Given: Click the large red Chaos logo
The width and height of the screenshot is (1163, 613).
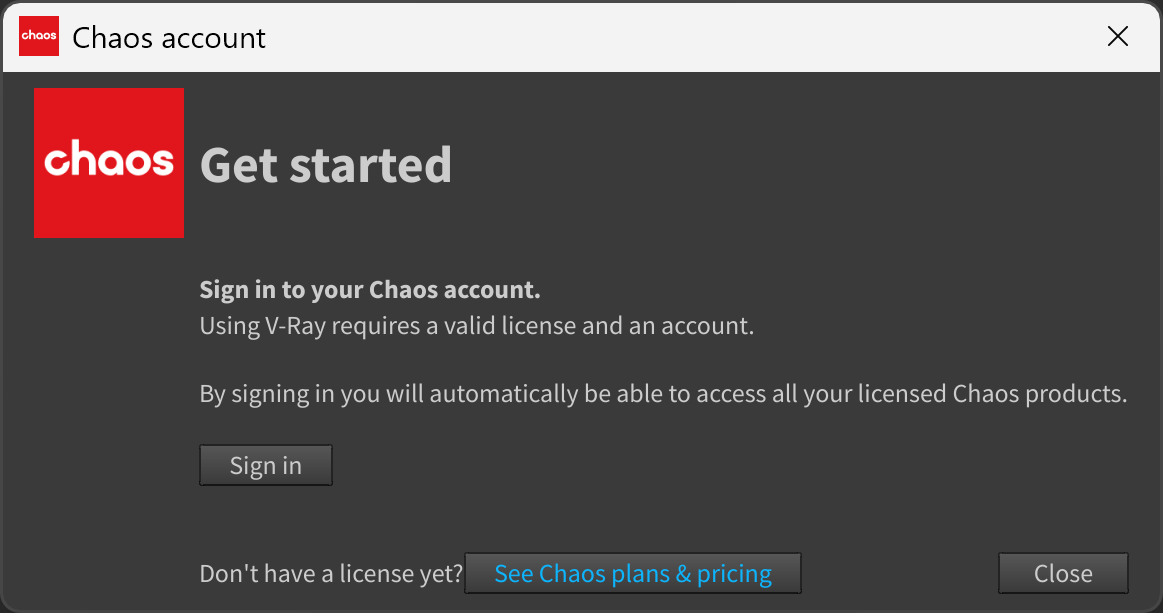Looking at the screenshot, I should pyautogui.click(x=109, y=163).
